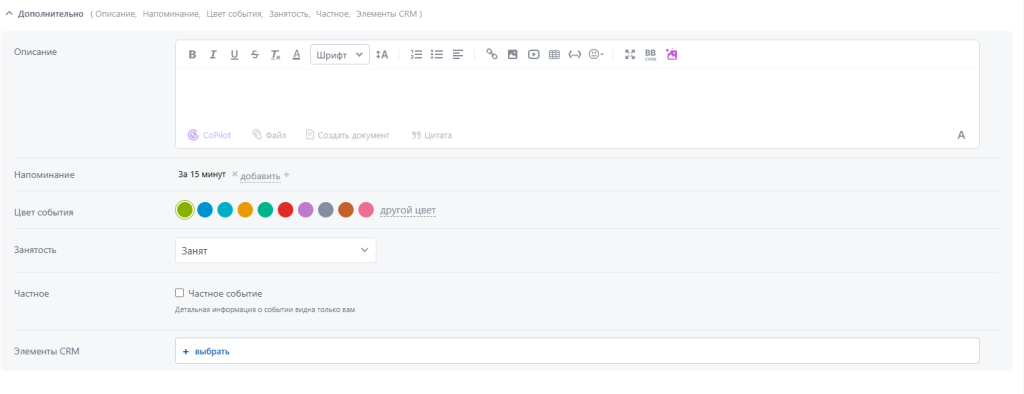This screenshot has width=1024, height=394.
Task: Select the cyan event color
Action: point(225,210)
